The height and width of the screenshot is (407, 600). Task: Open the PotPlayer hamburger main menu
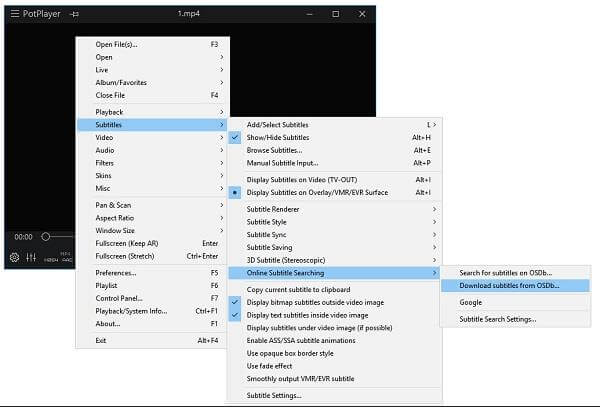[x=15, y=14]
